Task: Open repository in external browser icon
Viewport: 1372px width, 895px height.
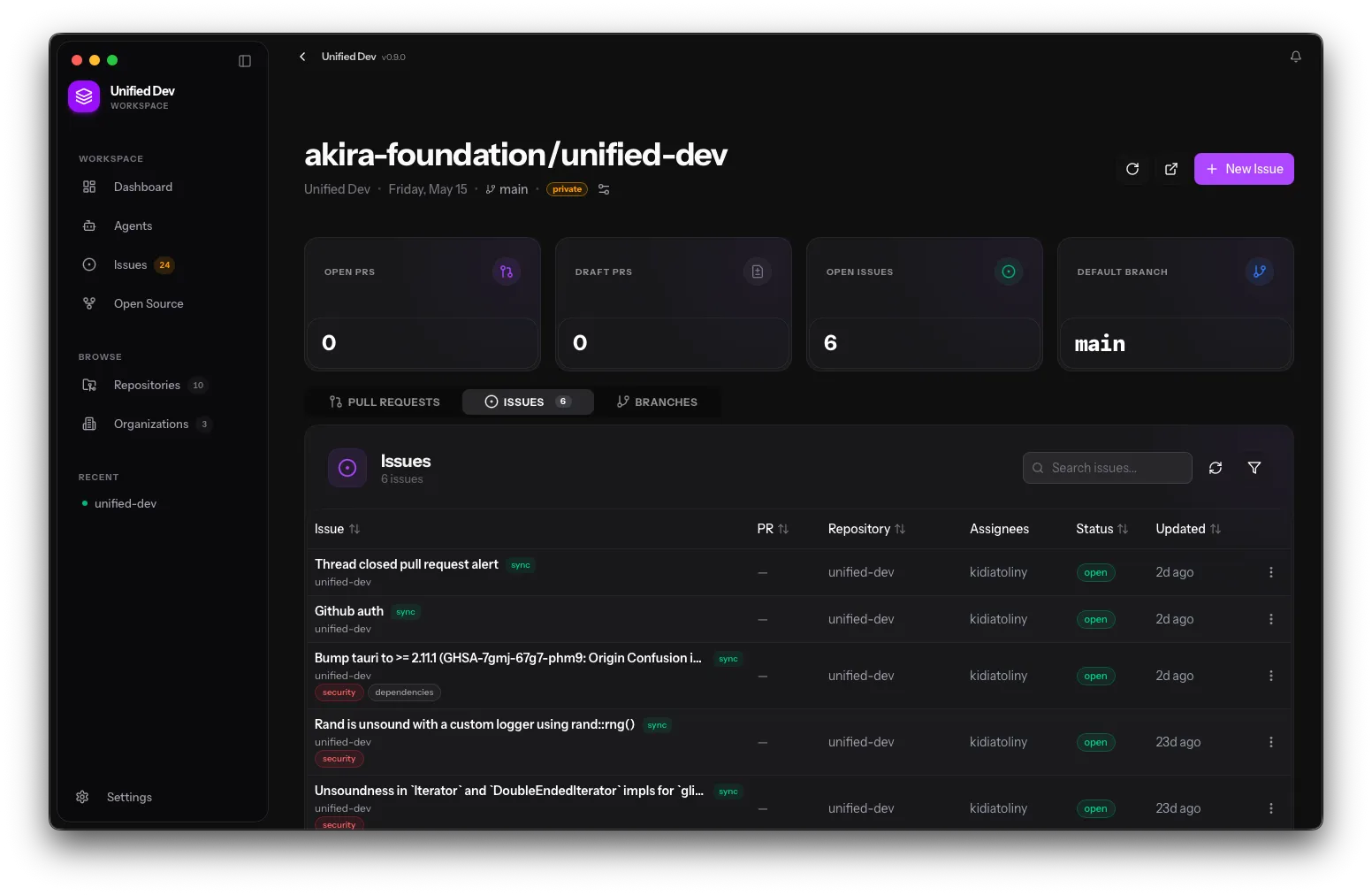Action: [1171, 169]
